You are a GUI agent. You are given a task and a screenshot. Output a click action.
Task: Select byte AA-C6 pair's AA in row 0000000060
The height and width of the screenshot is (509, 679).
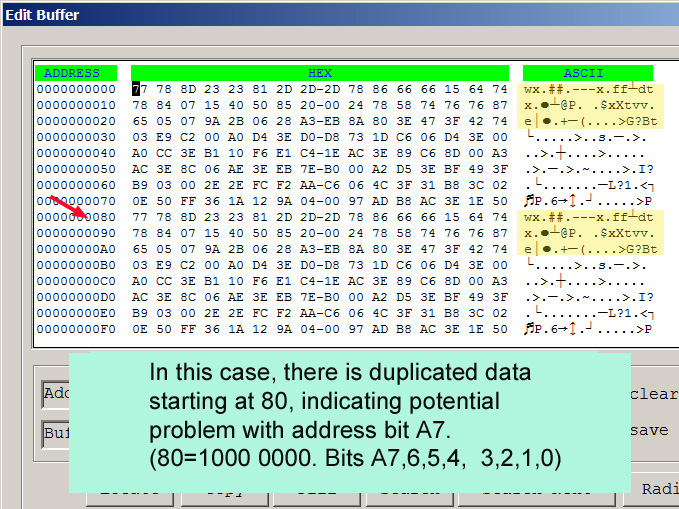click(308, 185)
